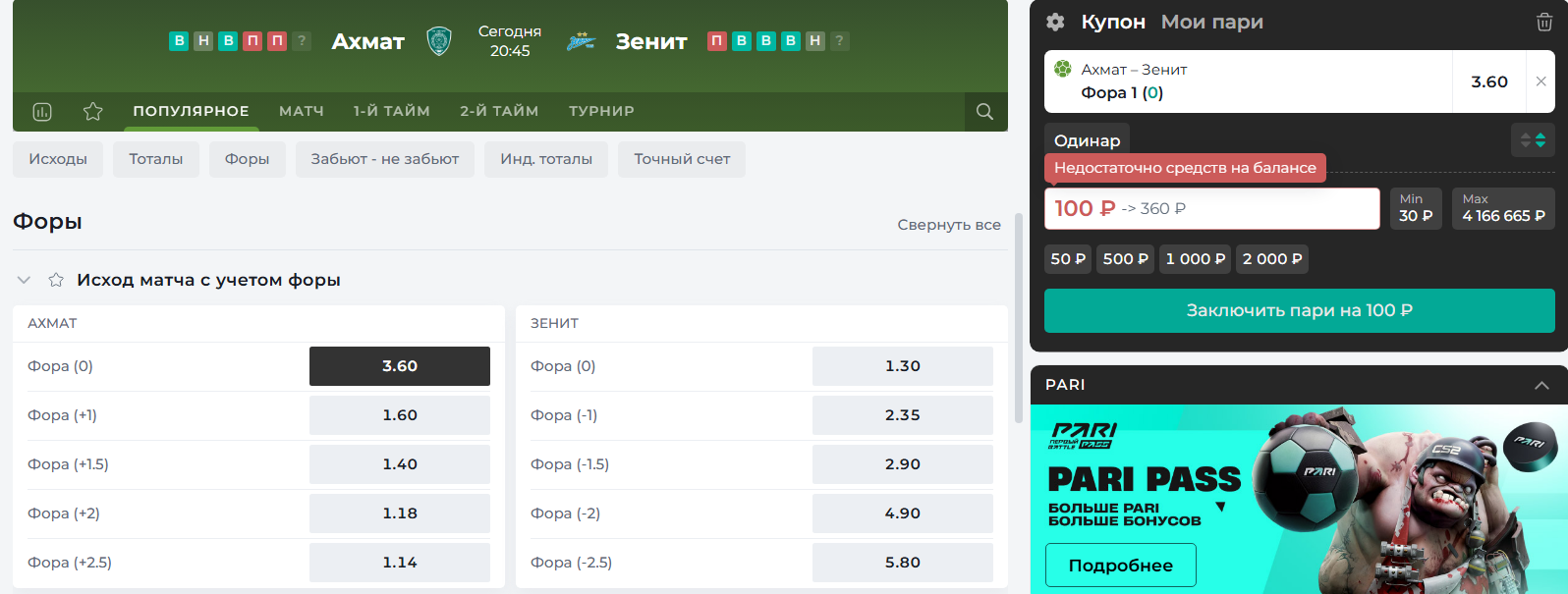The height and width of the screenshot is (594, 1568).
Task: Select the Одинар bet type tab
Action: [x=1088, y=140]
